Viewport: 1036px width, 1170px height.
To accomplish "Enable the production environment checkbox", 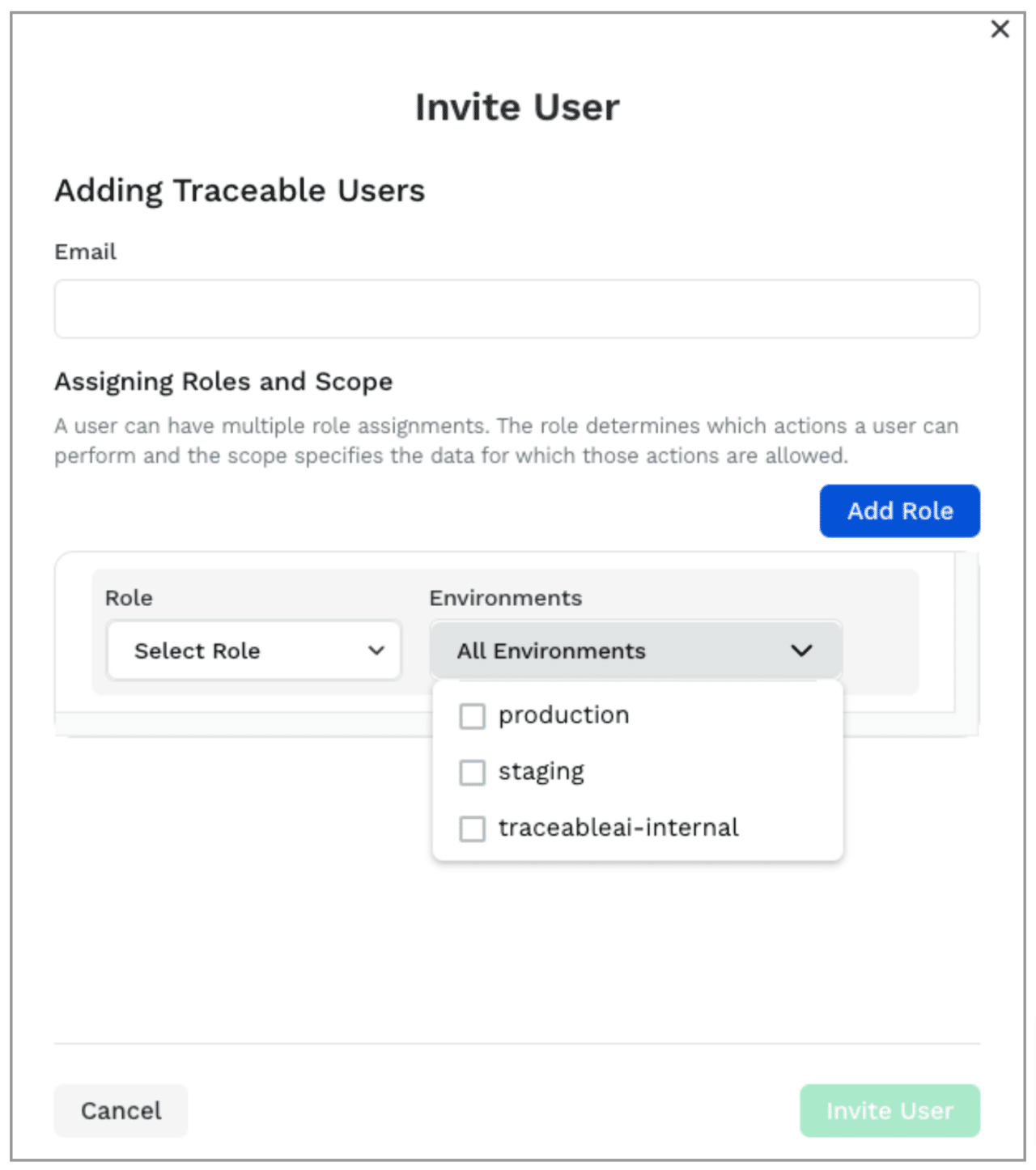I will tap(472, 716).
